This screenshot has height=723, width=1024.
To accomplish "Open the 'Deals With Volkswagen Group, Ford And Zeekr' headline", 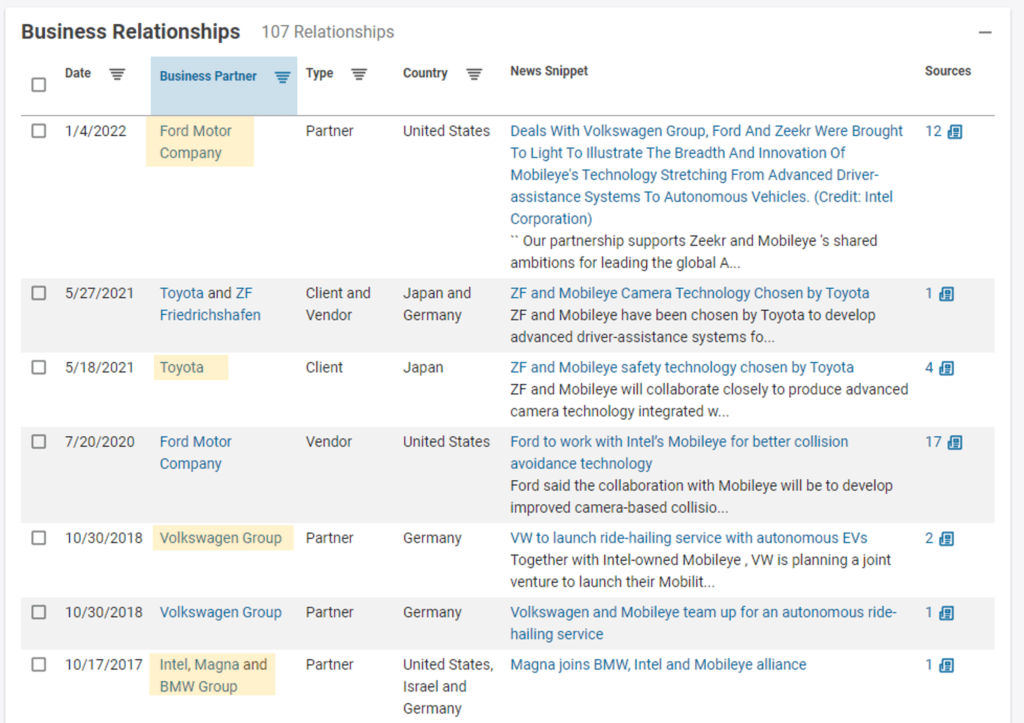I will pos(706,174).
